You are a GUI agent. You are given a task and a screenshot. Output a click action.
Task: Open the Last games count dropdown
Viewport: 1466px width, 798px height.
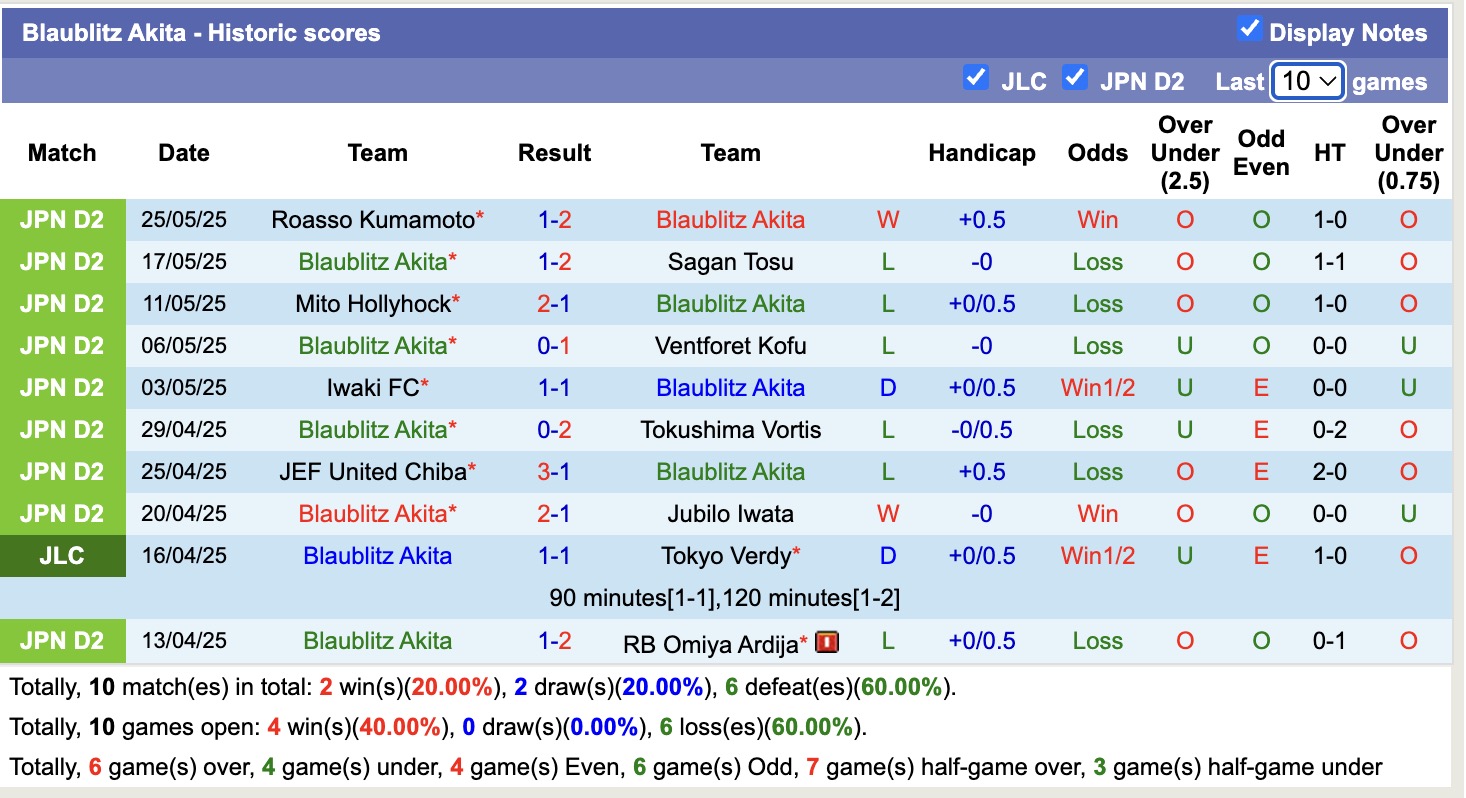point(1307,81)
